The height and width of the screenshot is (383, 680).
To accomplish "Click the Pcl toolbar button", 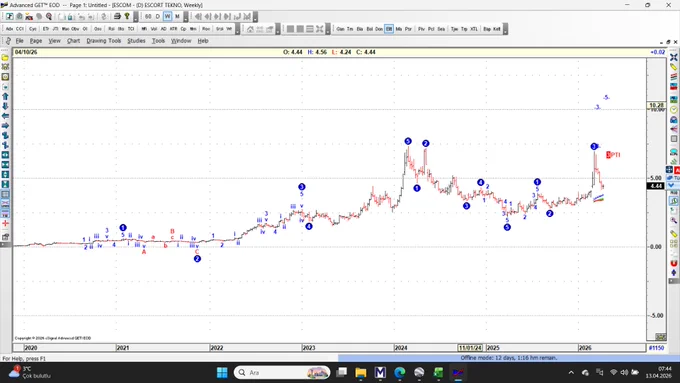I will tap(431, 29).
